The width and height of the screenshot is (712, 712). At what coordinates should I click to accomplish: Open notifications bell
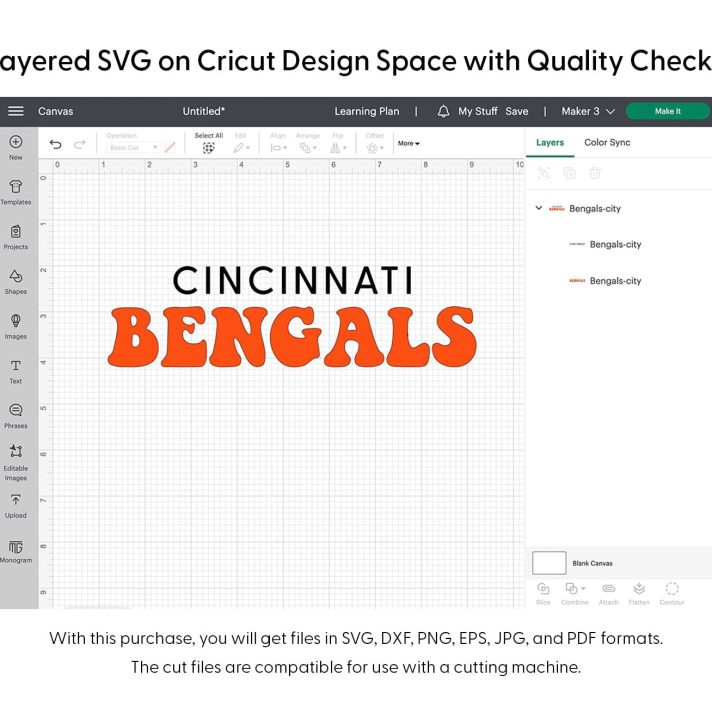click(x=443, y=111)
